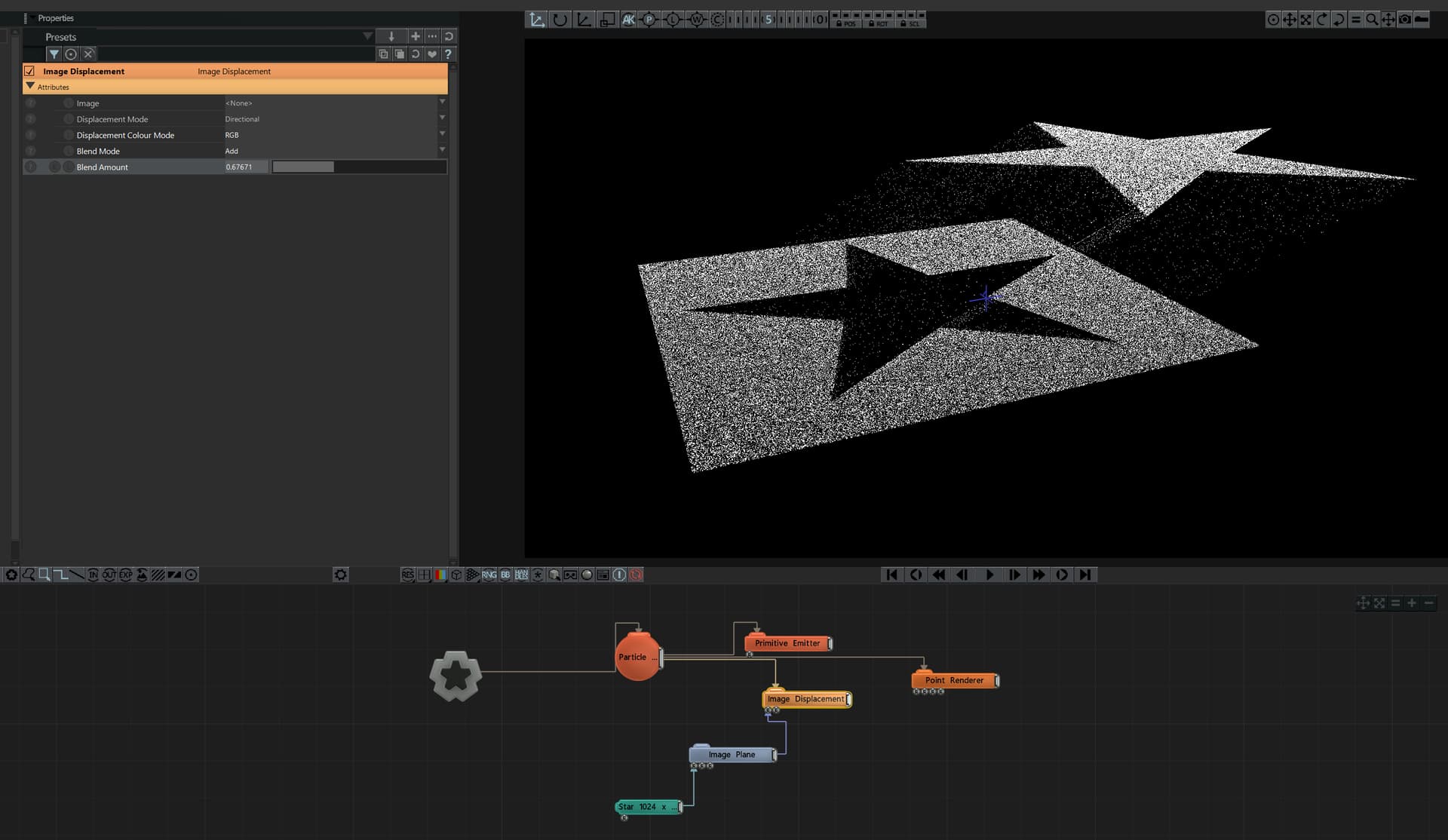This screenshot has width=1448, height=840.
Task: Toggle the SCL lock button
Action: [910, 24]
